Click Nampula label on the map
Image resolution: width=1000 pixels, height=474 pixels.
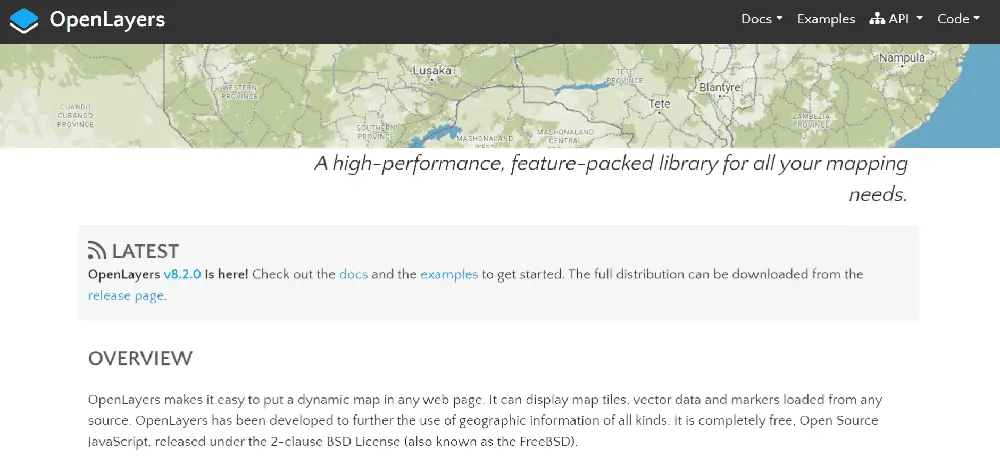coord(902,58)
